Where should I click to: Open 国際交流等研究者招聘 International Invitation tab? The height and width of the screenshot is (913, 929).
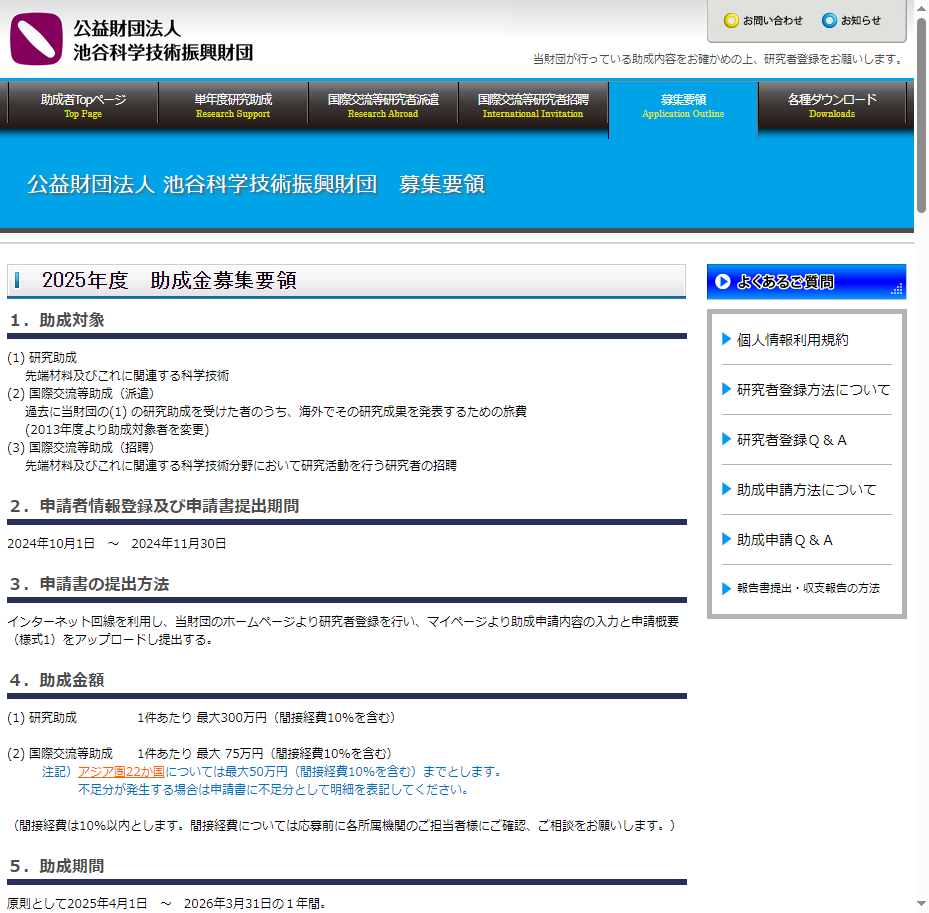533,105
